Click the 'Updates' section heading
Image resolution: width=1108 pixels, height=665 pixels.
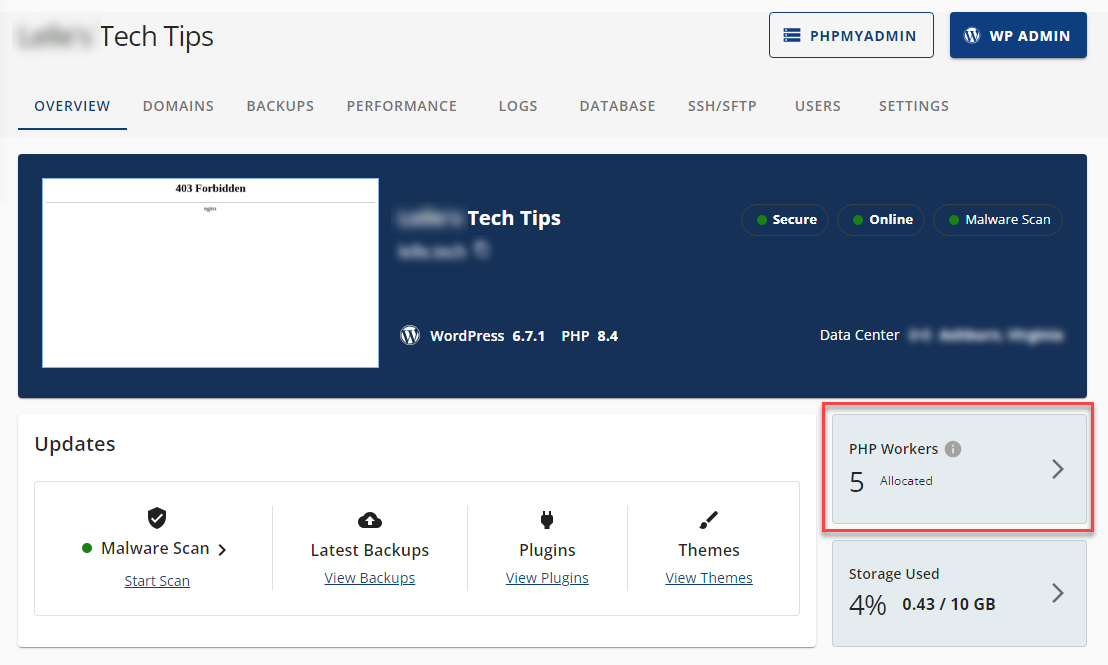click(75, 444)
